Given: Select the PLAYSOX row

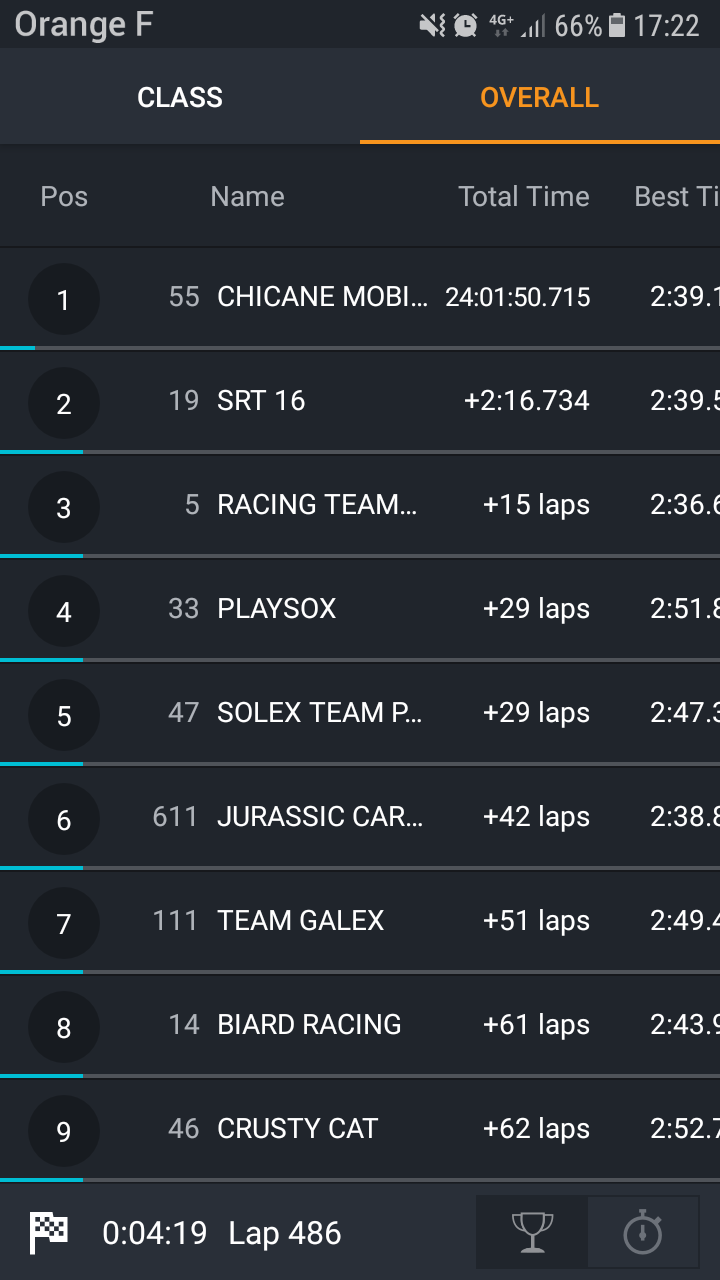Looking at the screenshot, I should point(277,609).
